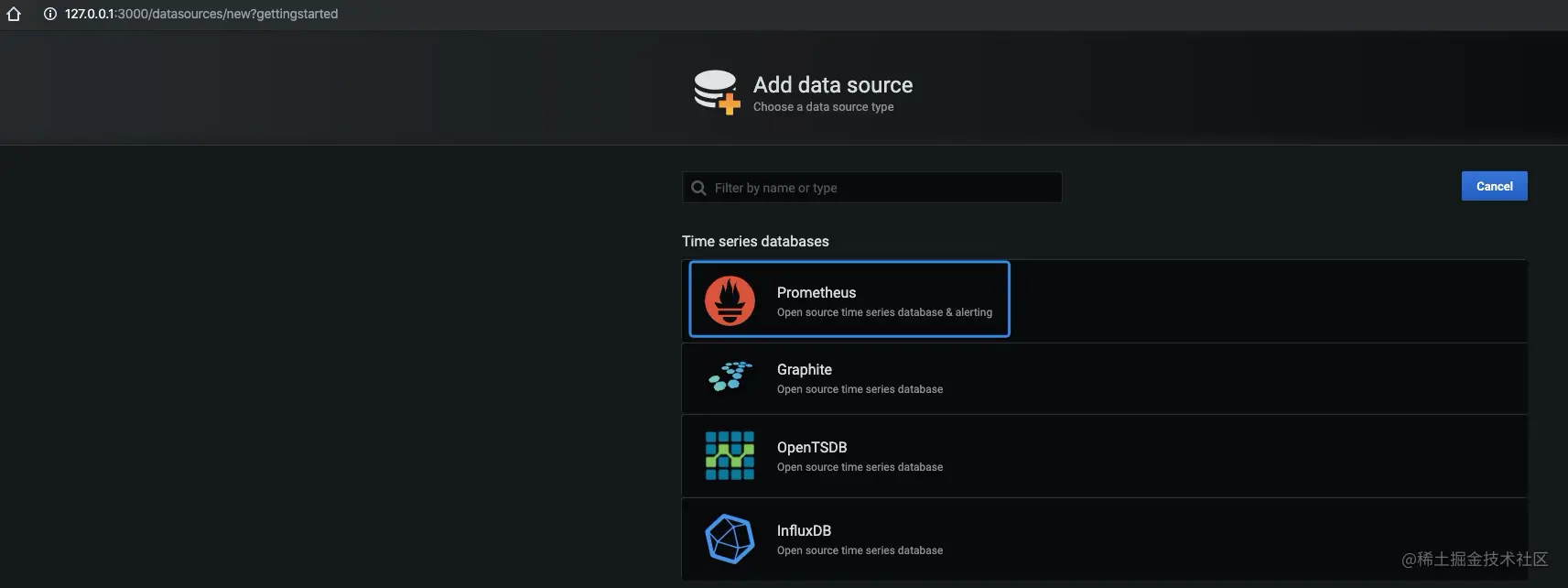This screenshot has width=1568, height=588.
Task: Click the Add data source database icon
Action: point(717,93)
